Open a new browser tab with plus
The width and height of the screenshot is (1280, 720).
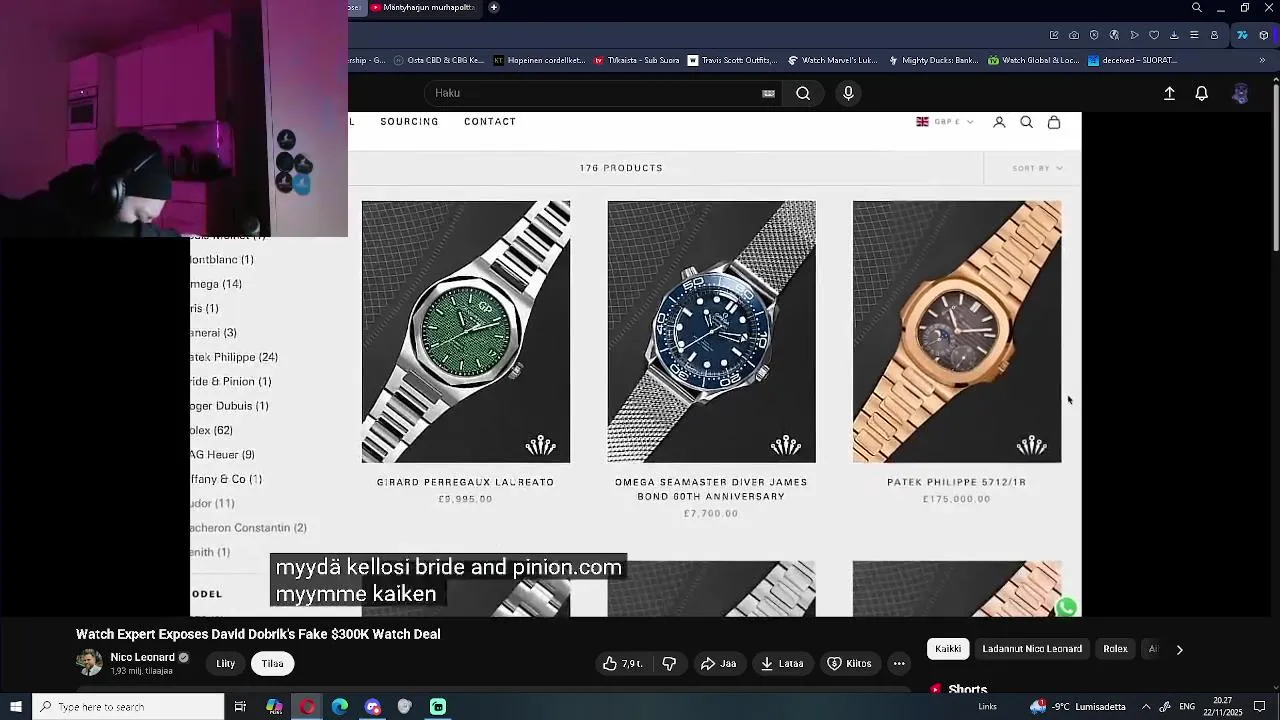(493, 7)
